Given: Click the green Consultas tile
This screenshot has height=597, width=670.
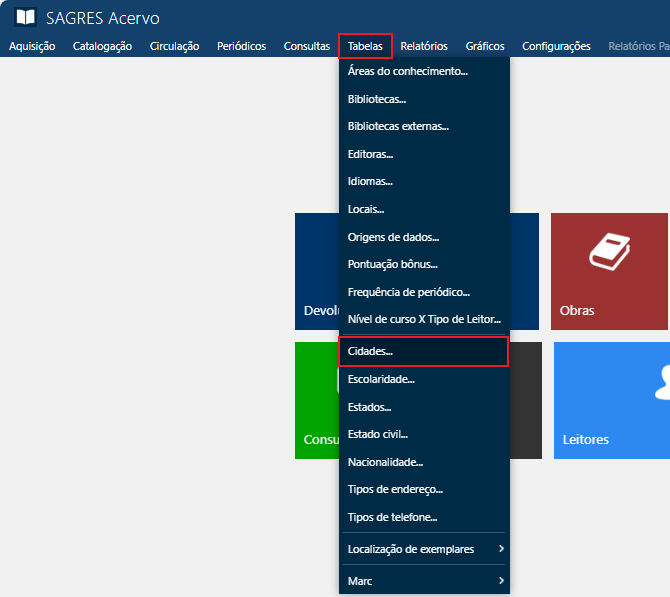Looking at the screenshot, I should tap(316, 400).
